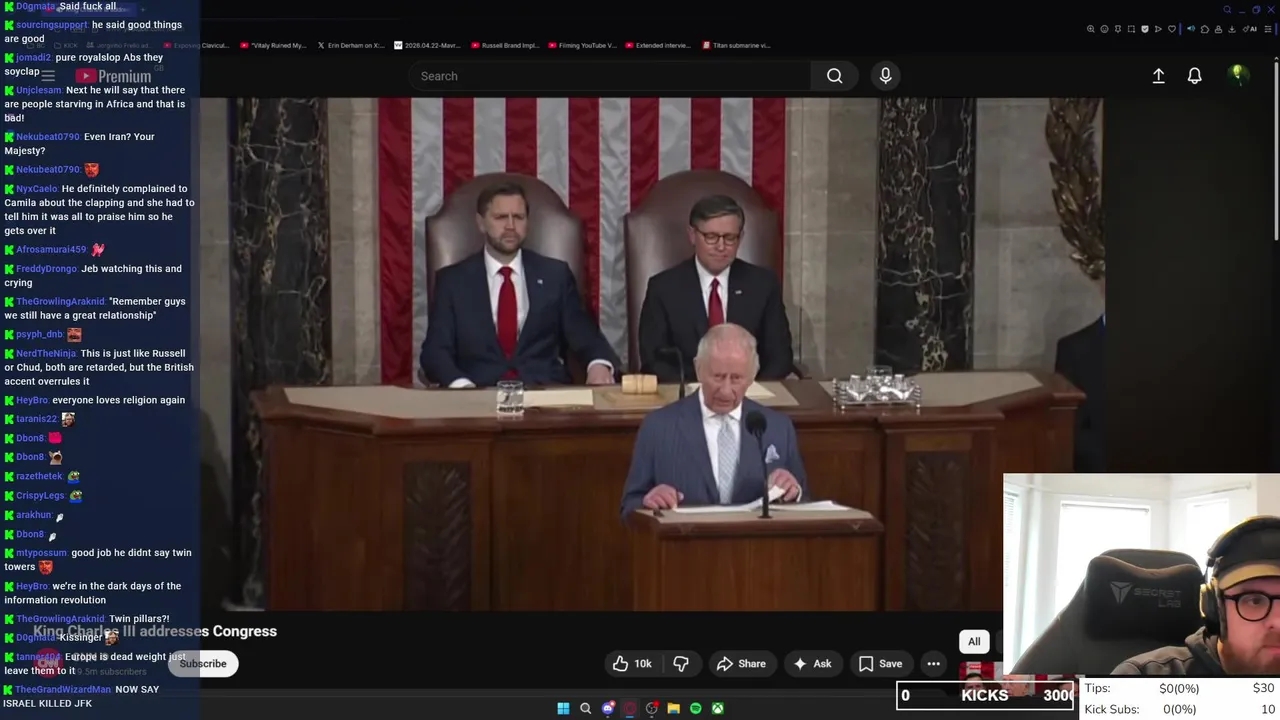Open browser extensions cube icon
This screenshot has height=720, width=1280.
pos(1205,29)
